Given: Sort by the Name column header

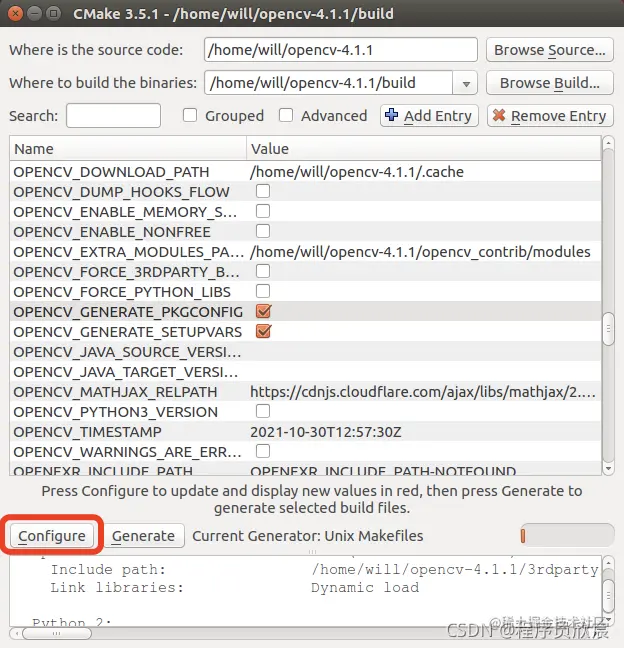Looking at the screenshot, I should tap(128, 148).
